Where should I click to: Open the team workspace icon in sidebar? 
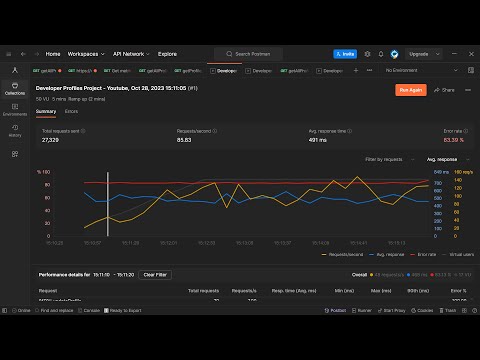click(x=15, y=70)
